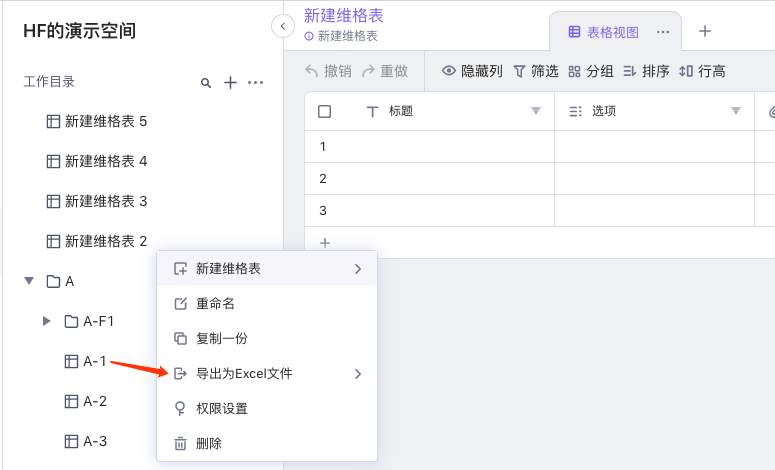The height and width of the screenshot is (470, 775).
Task: Click the 重做 redo button
Action: coord(385,71)
